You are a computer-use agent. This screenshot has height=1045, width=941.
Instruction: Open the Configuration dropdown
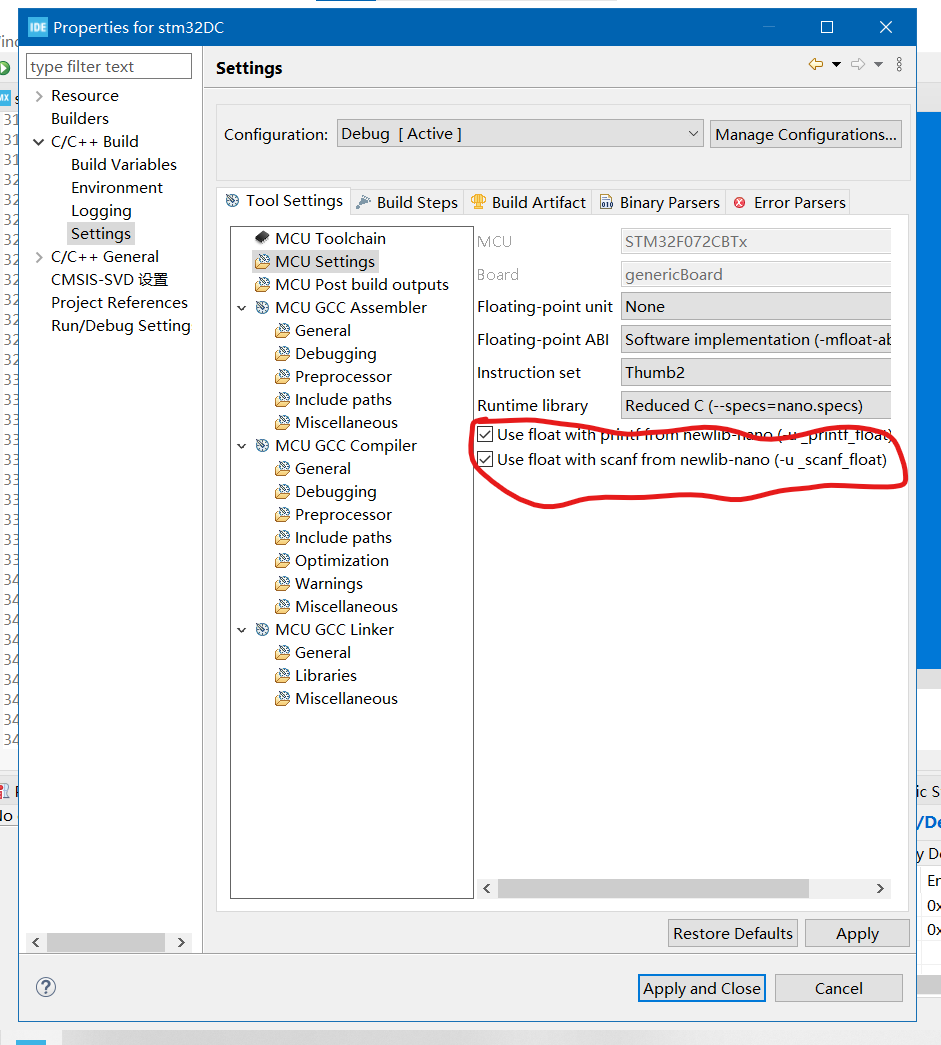tap(520, 134)
